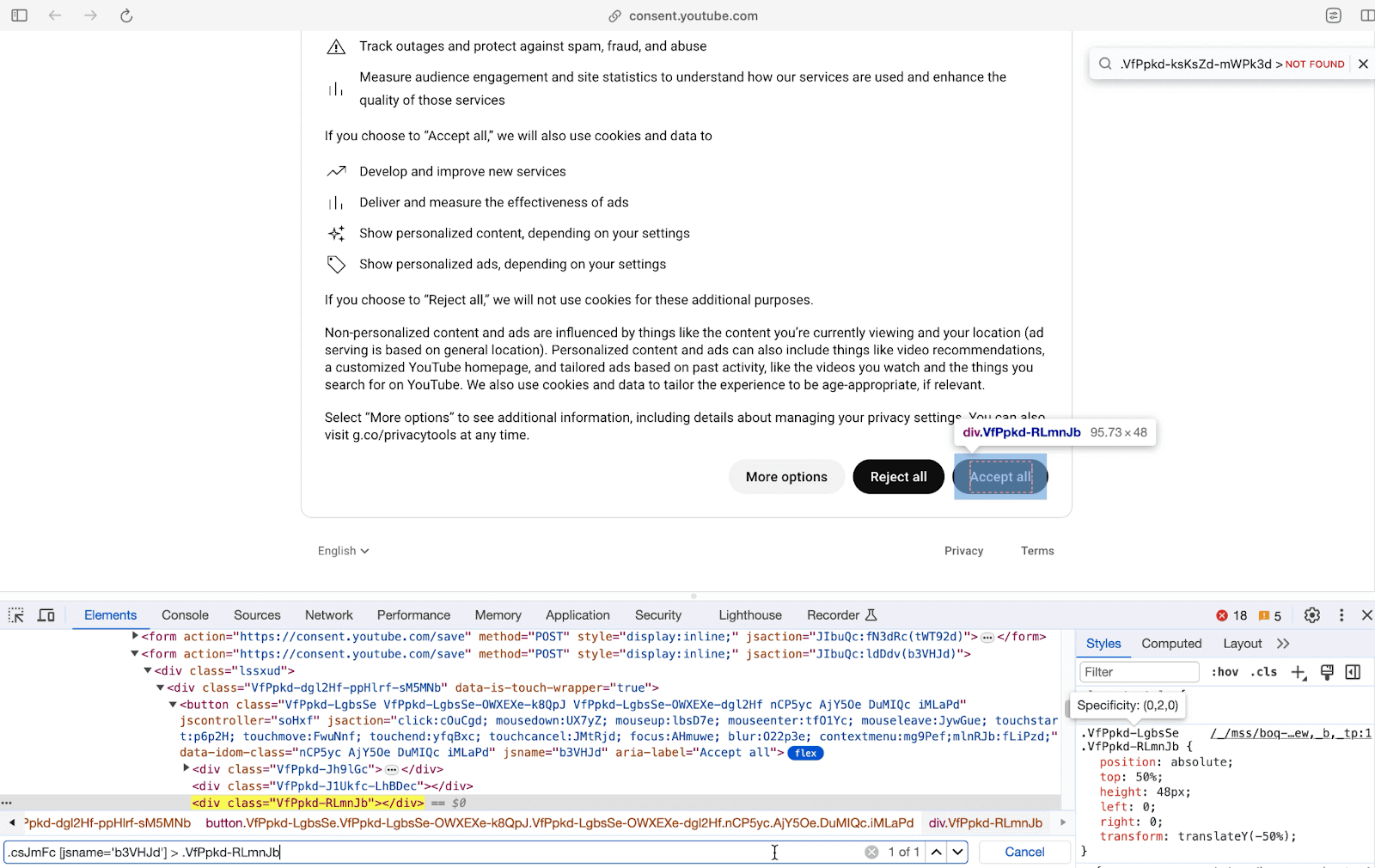Click the 18 errors badge

click(x=1231, y=615)
